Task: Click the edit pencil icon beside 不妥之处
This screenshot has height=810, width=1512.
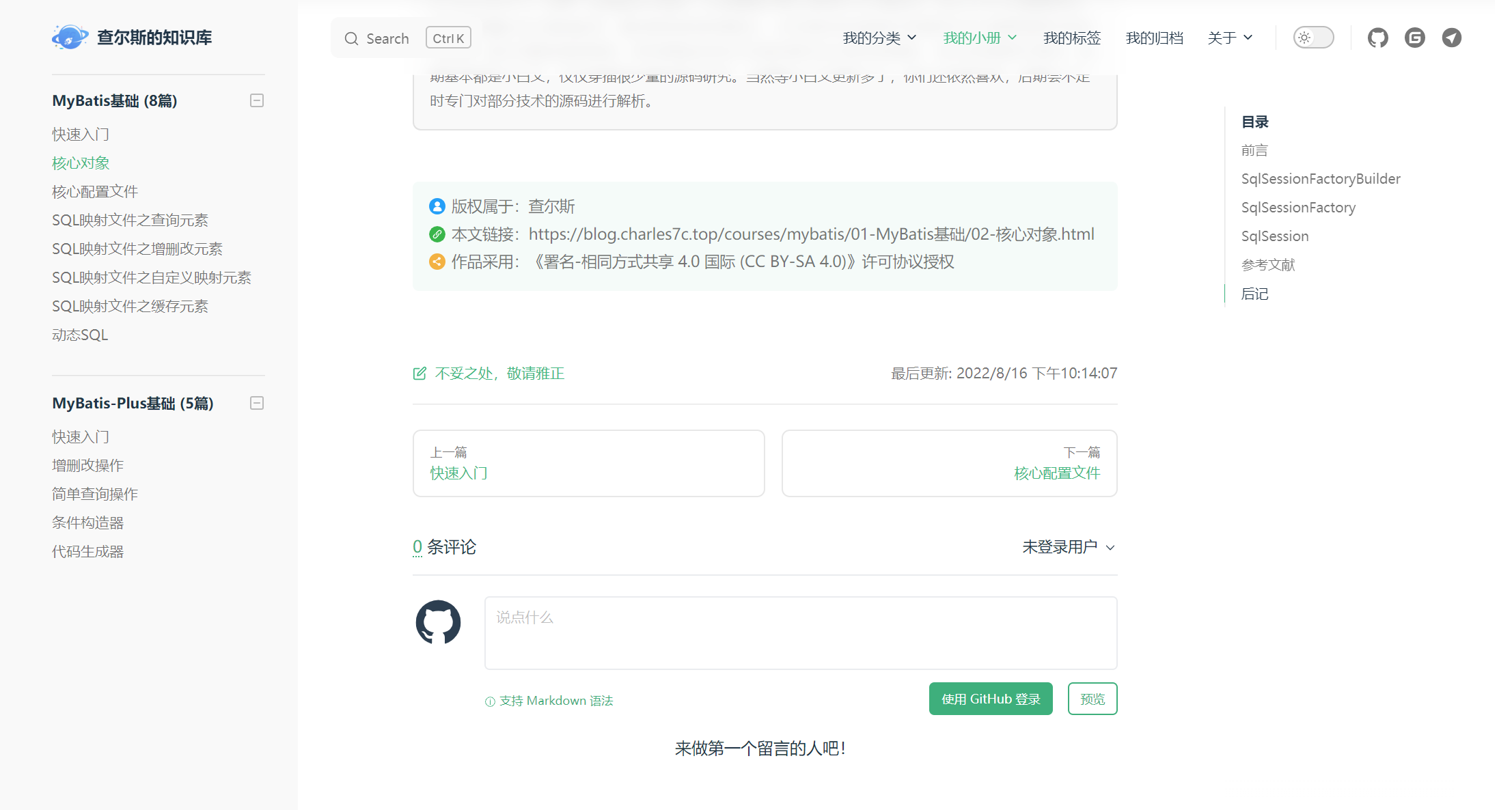Action: coord(420,374)
